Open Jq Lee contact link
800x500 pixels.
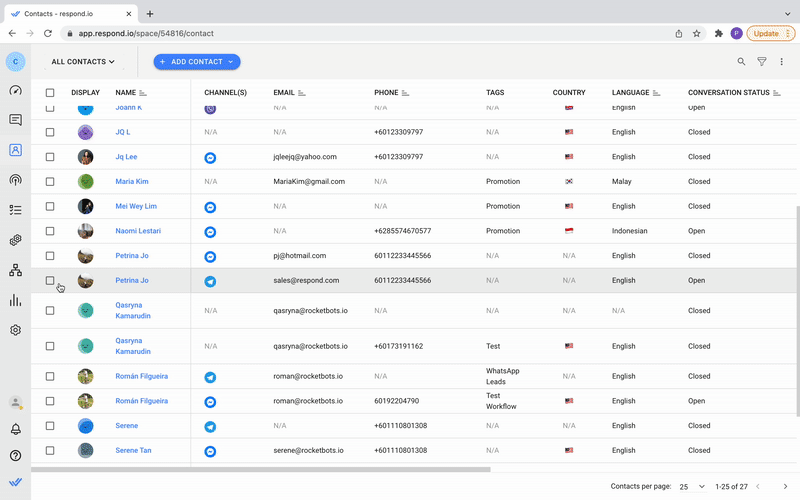click(126, 157)
